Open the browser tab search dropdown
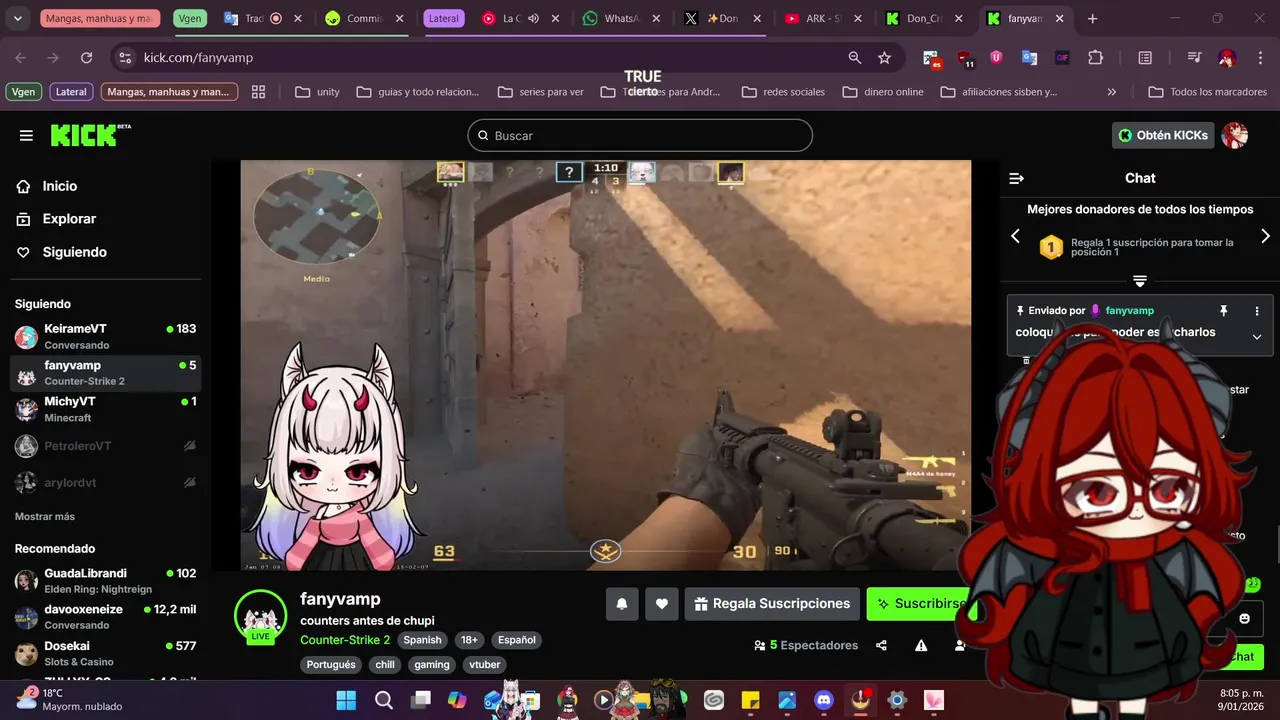Screen dimensions: 1280x720 click(x=17, y=18)
